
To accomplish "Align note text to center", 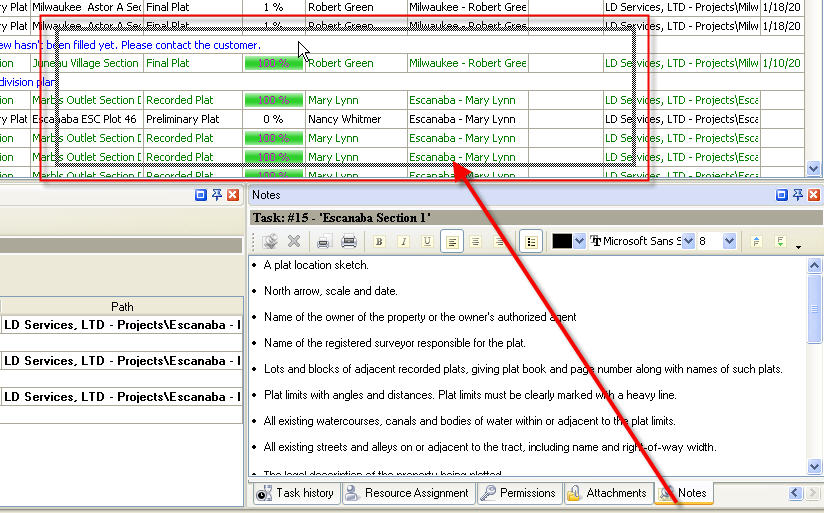I will click(475, 241).
